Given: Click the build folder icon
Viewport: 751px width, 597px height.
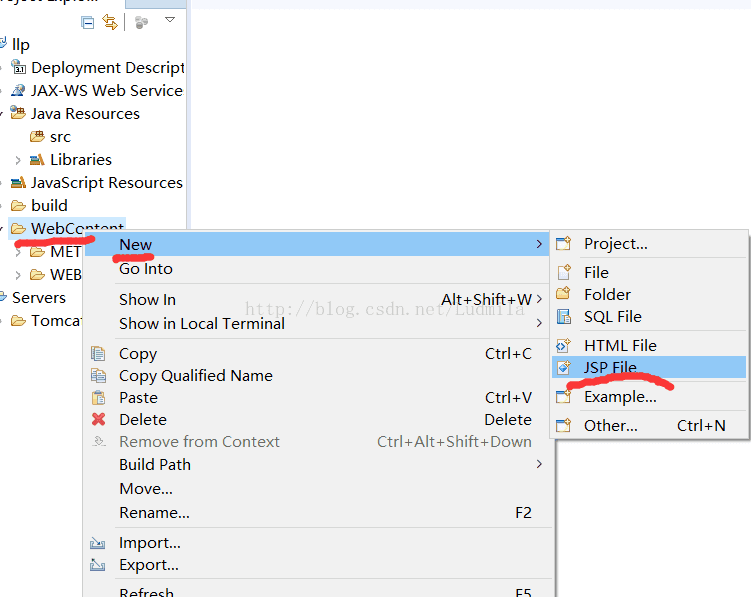Looking at the screenshot, I should 18,206.
